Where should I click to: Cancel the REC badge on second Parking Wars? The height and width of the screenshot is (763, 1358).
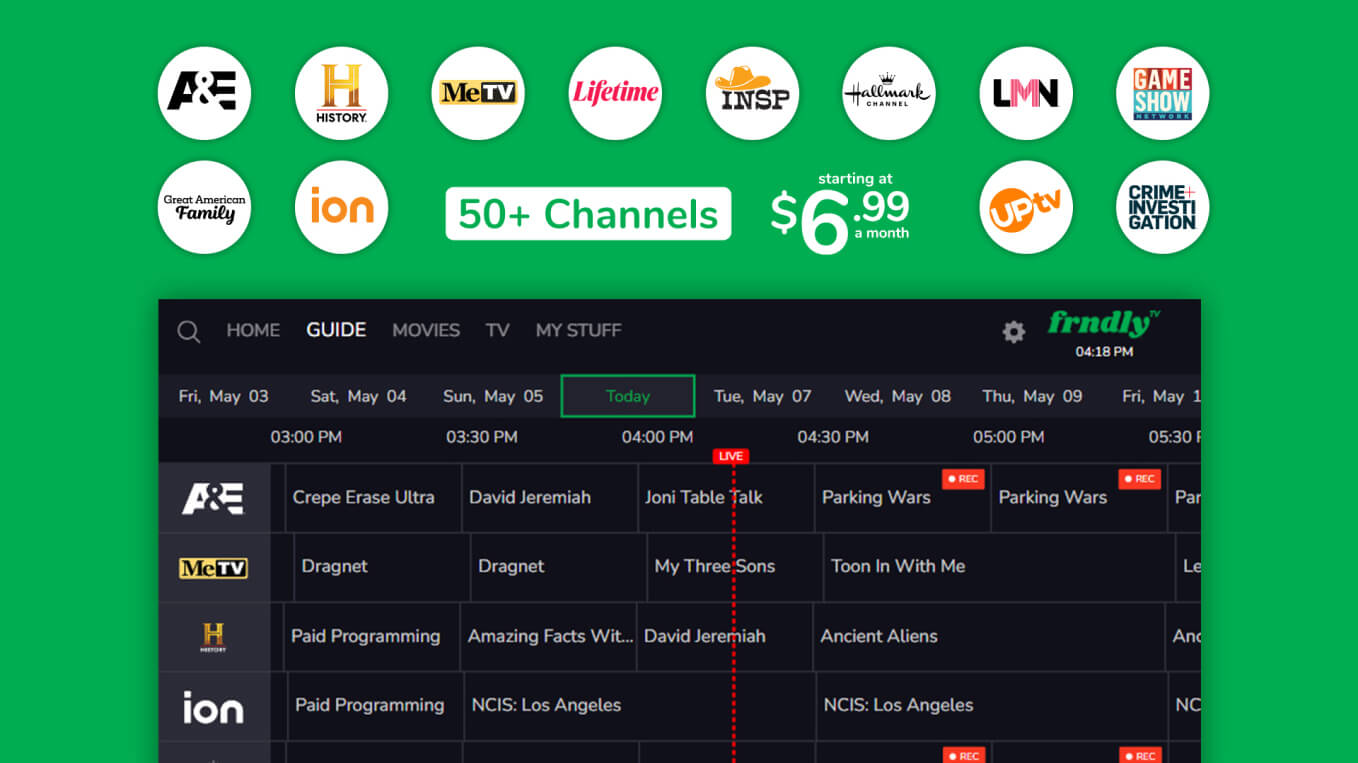[1139, 479]
